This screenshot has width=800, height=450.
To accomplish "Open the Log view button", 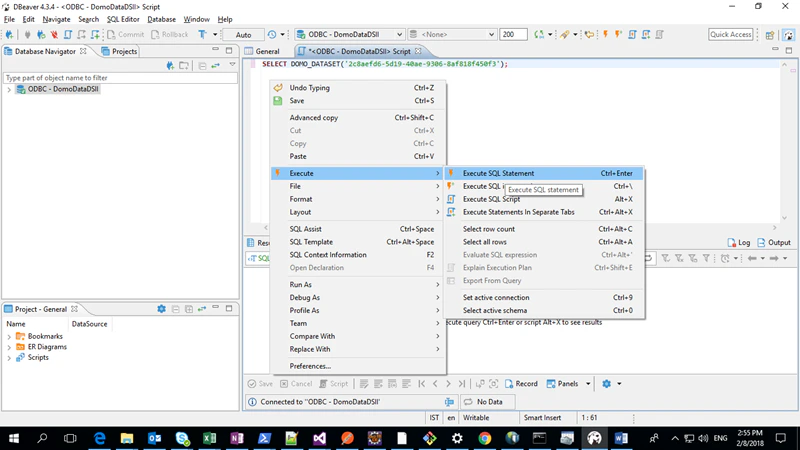I will (739, 243).
